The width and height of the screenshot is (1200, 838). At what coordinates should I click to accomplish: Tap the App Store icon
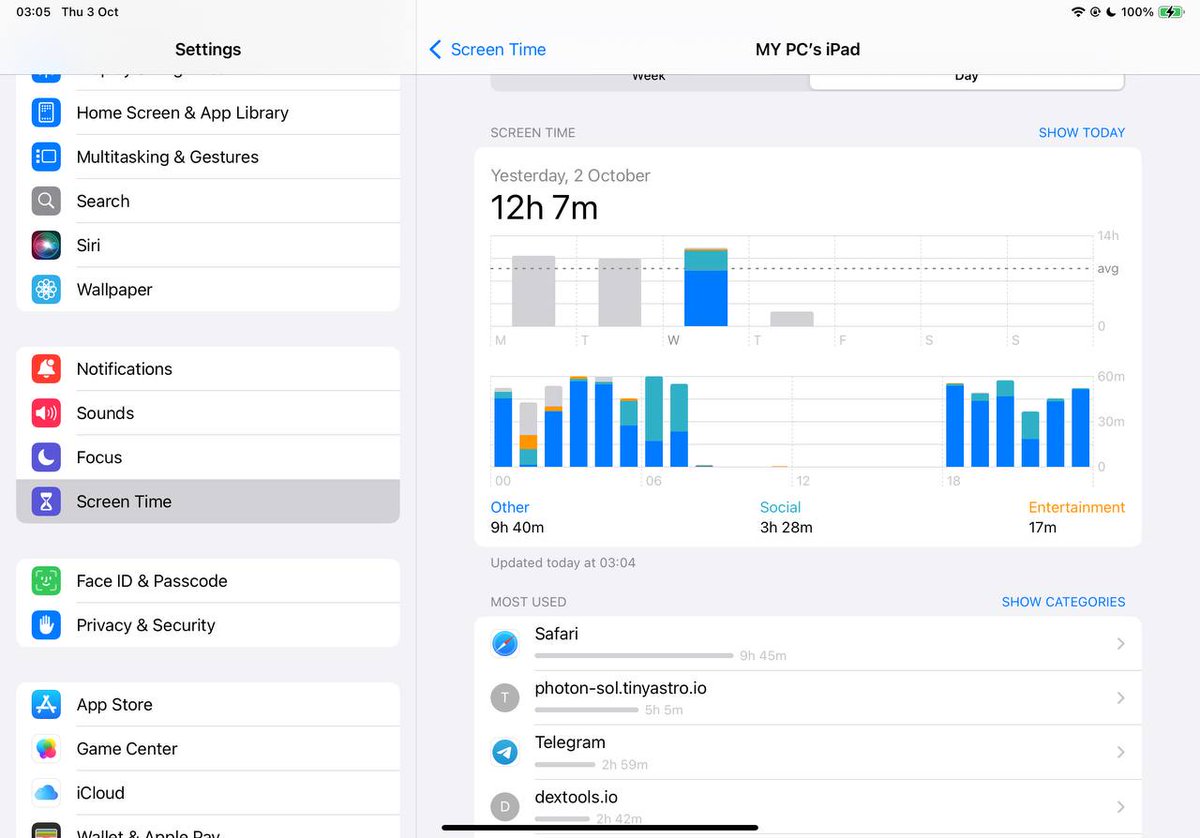[x=46, y=705]
